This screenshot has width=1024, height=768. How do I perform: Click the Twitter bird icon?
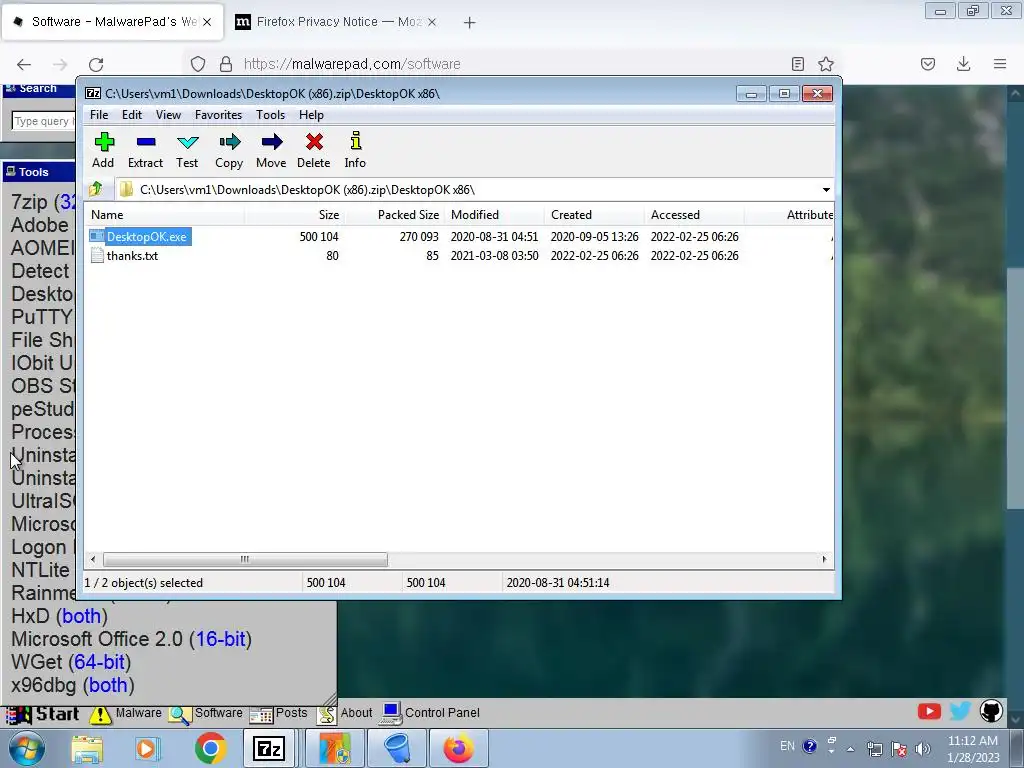pos(960,711)
